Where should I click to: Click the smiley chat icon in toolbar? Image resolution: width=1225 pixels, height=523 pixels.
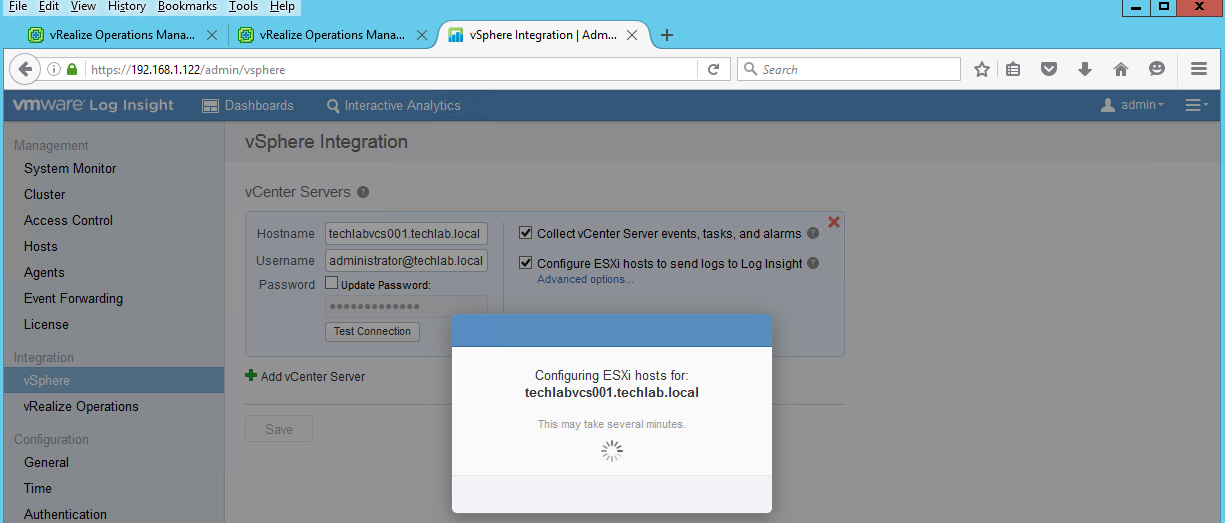[x=1157, y=69]
